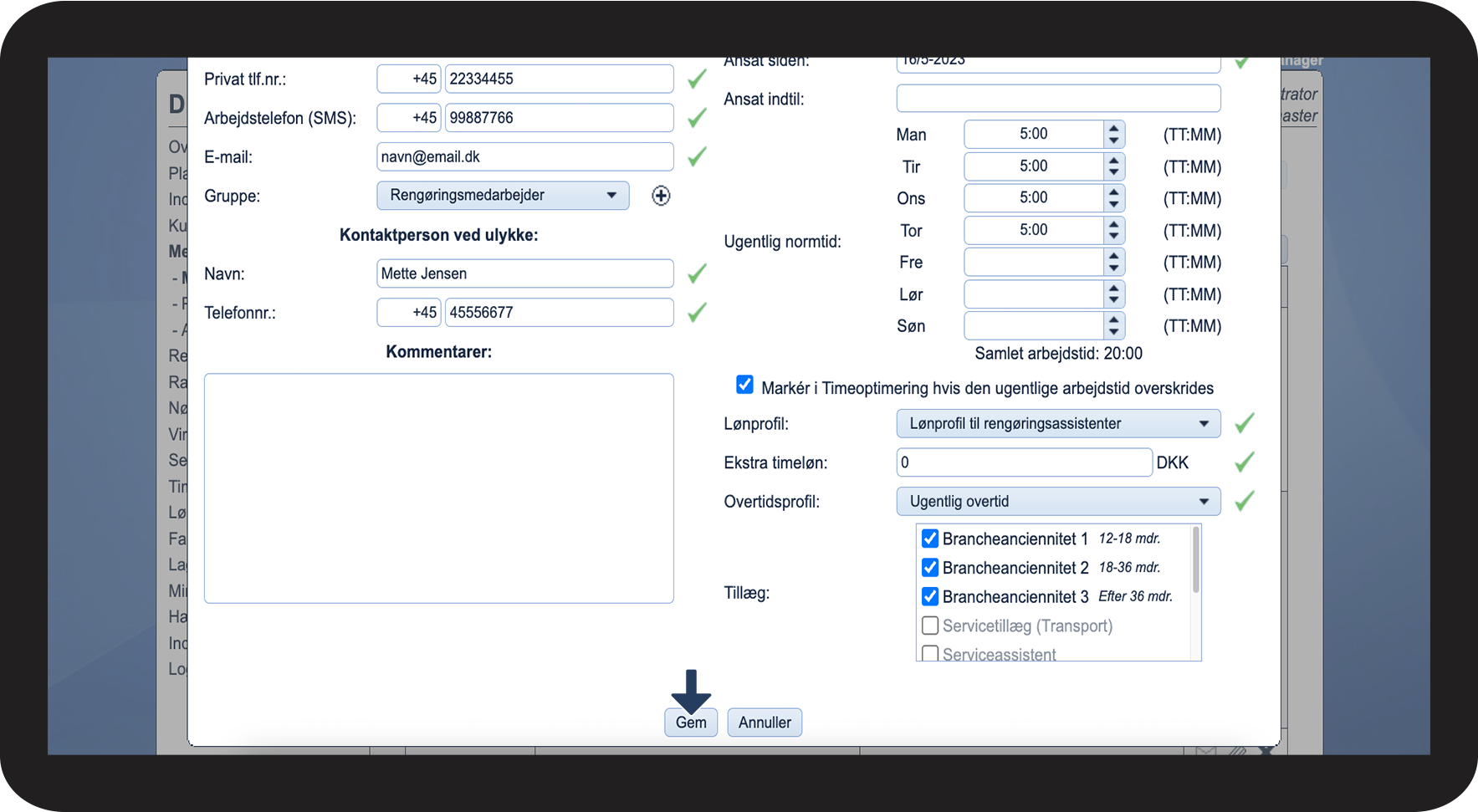The height and width of the screenshot is (812, 1478).
Task: Click the Man time field
Action: pyautogui.click(x=1034, y=134)
